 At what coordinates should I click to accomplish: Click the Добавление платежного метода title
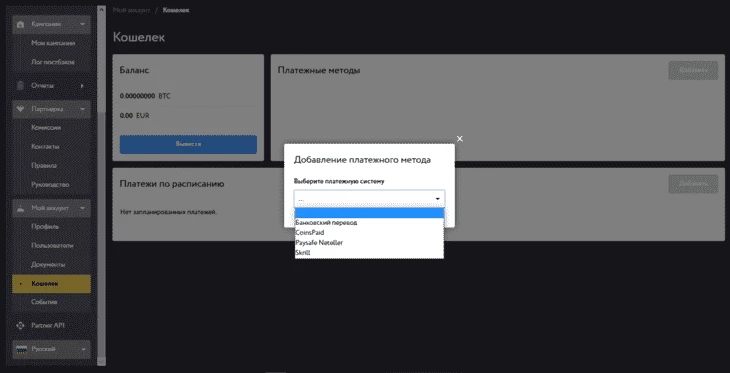pos(362,160)
